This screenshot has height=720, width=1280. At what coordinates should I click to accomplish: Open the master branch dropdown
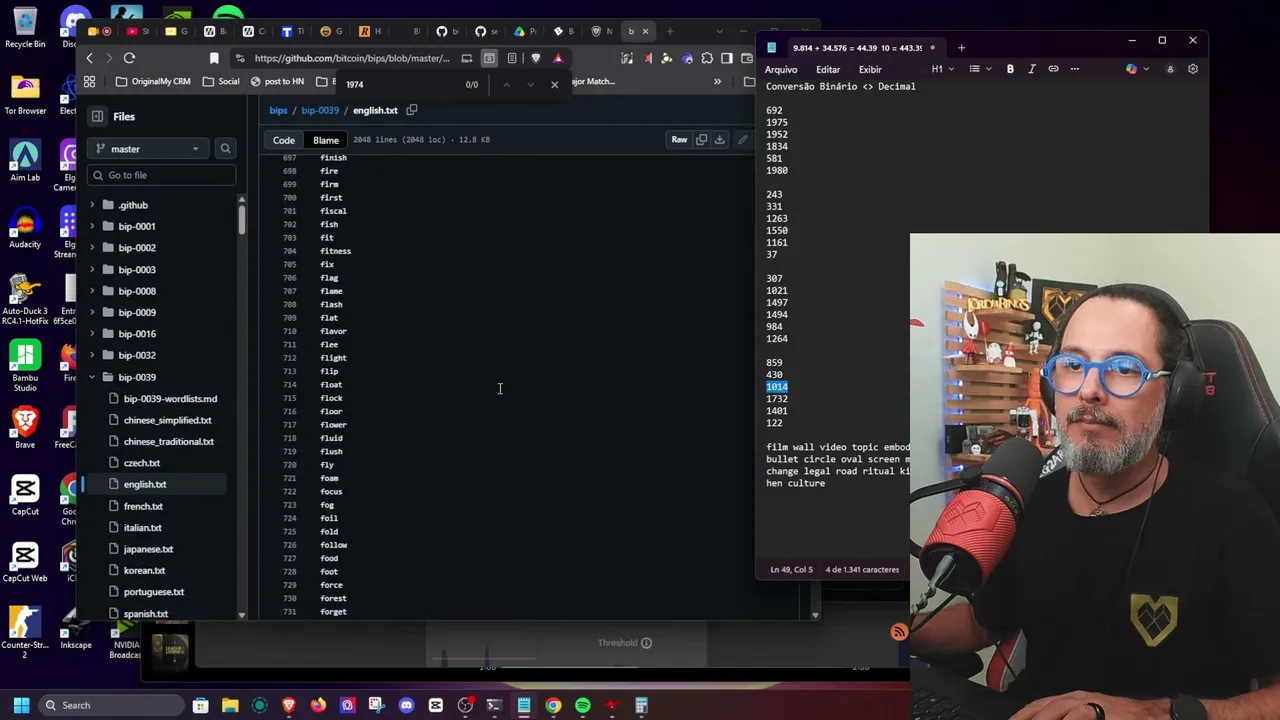tap(149, 149)
